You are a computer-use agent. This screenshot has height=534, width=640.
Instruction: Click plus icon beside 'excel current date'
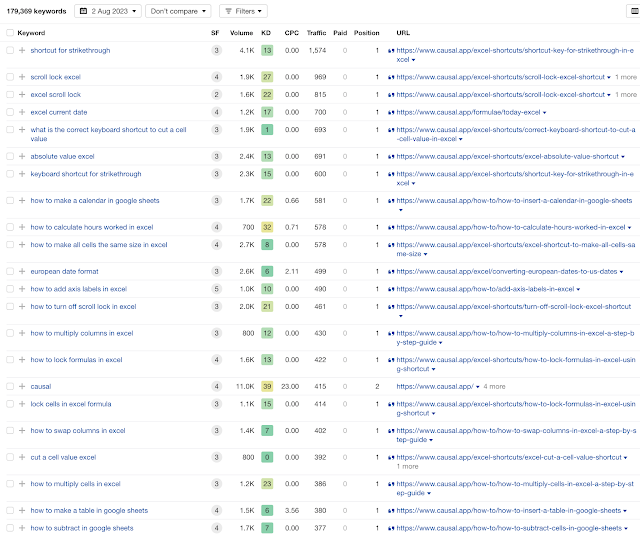(22, 112)
